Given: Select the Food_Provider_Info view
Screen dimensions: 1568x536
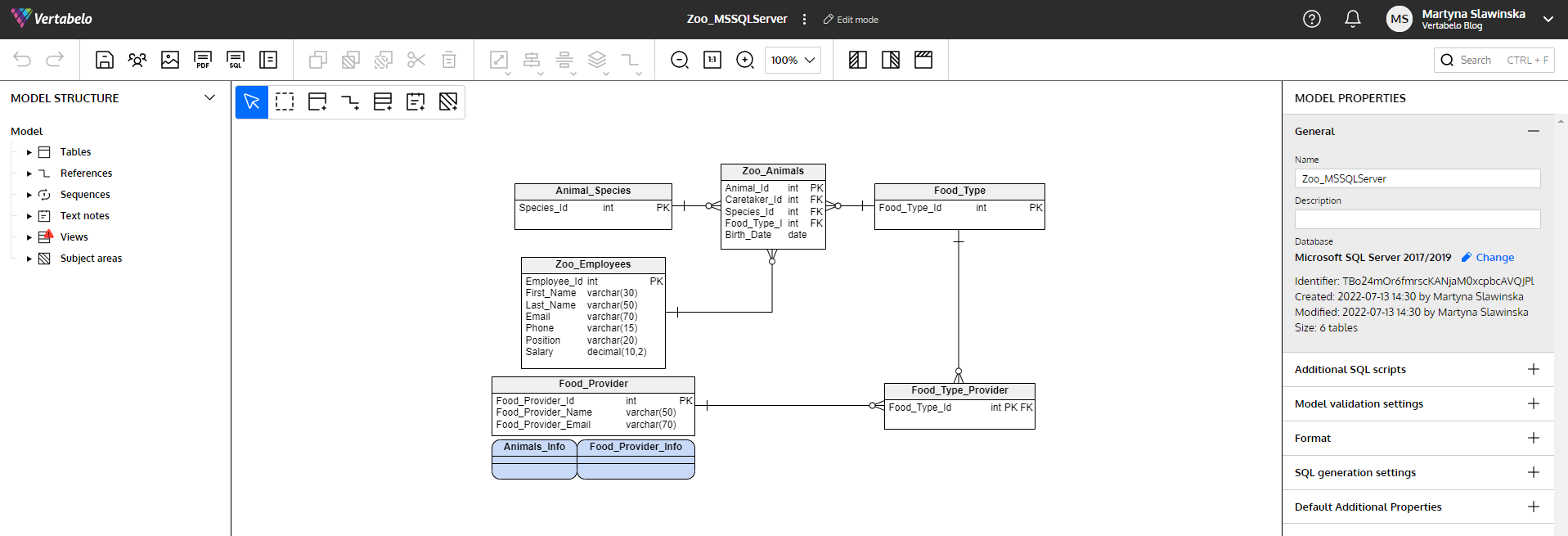Looking at the screenshot, I should click(x=636, y=459).
